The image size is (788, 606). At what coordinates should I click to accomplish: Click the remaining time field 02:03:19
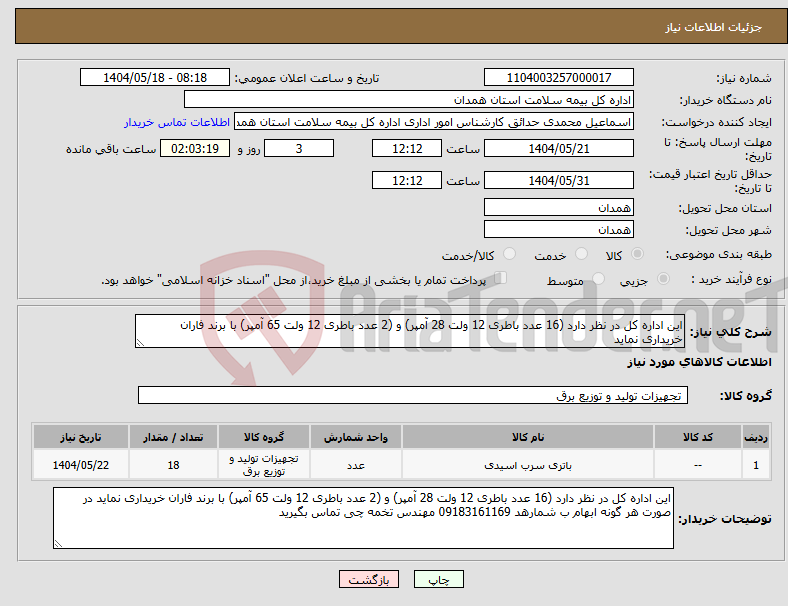click(195, 148)
